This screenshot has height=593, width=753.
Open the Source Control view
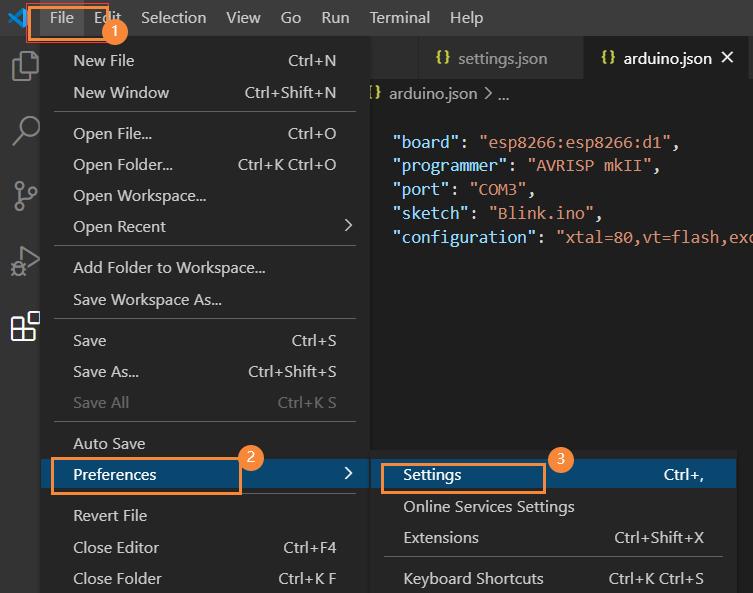[x=25, y=195]
